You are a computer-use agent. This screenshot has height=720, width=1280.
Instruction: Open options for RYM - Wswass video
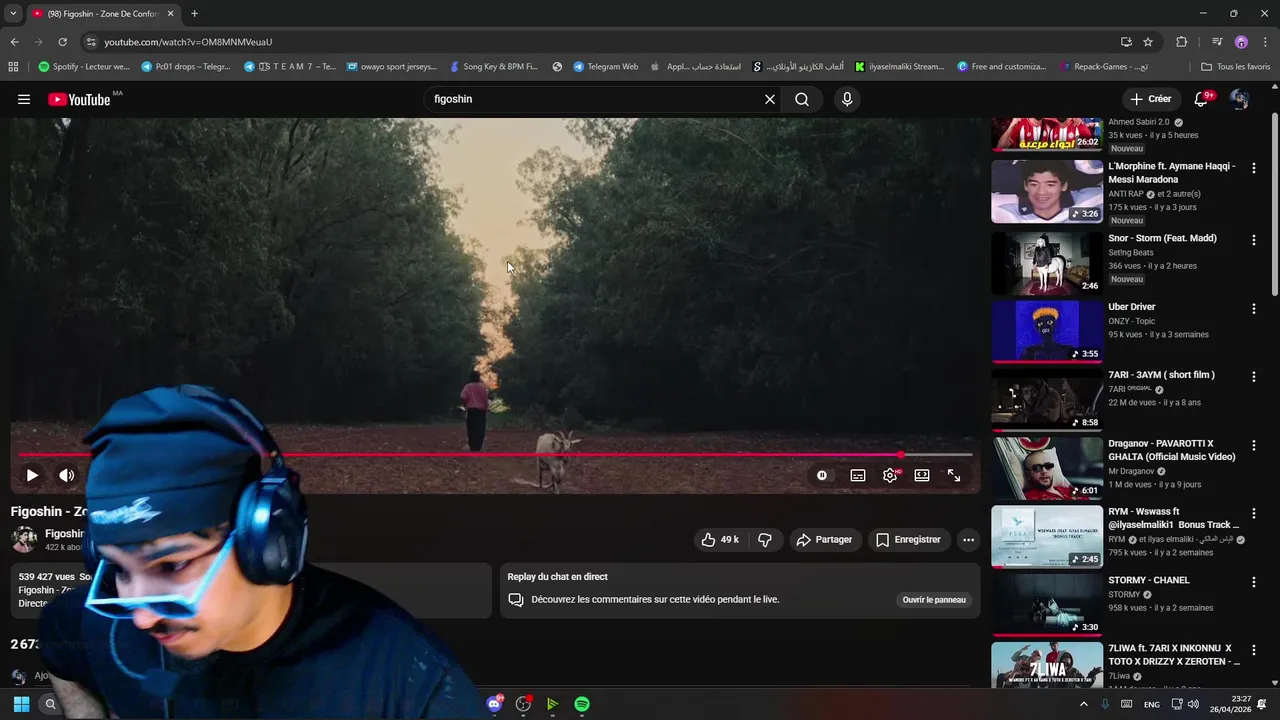1254,514
